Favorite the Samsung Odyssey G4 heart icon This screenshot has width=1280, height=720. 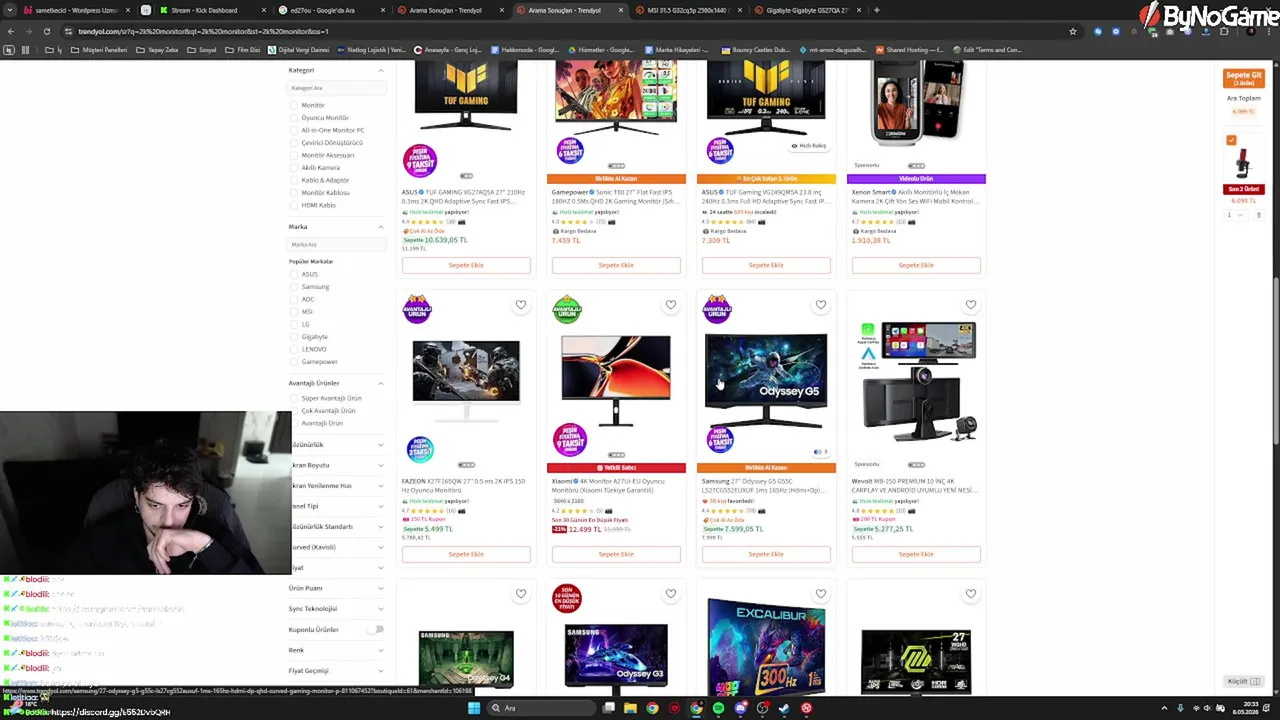click(x=520, y=594)
